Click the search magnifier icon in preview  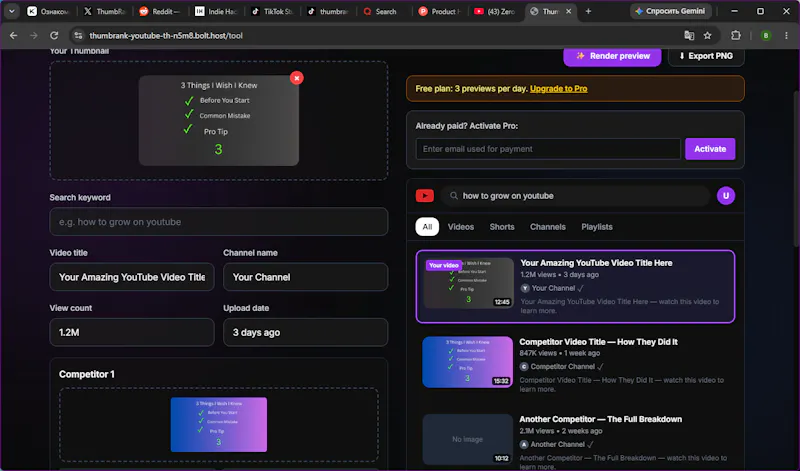(454, 196)
